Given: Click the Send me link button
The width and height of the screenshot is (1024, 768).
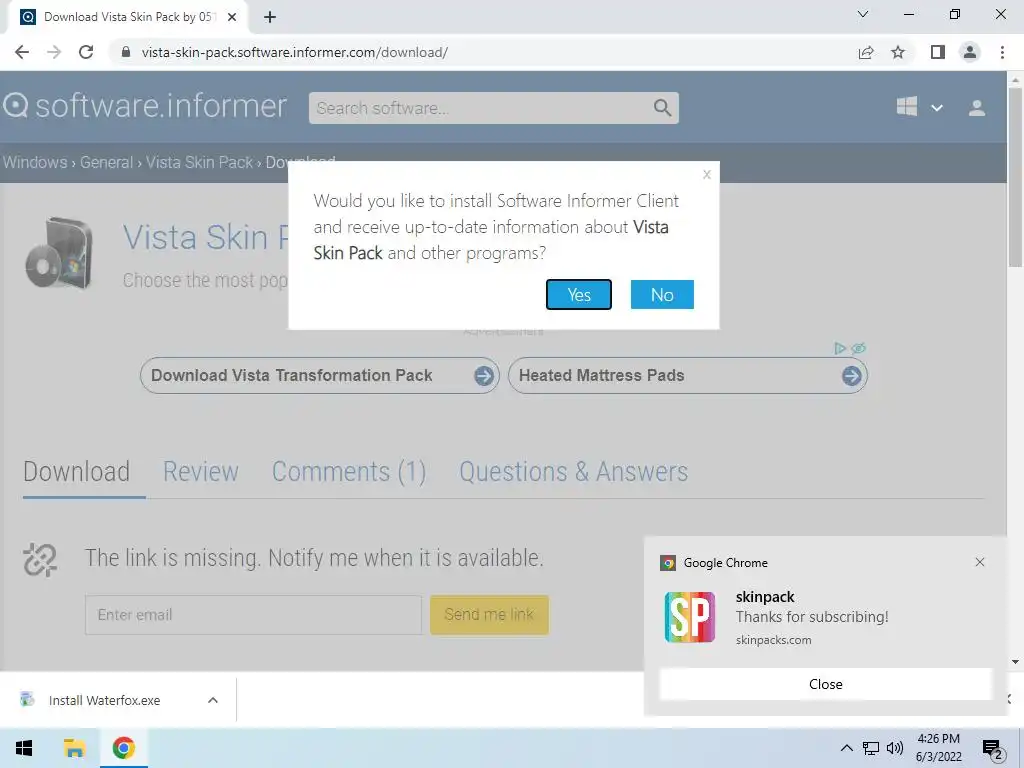Looking at the screenshot, I should pyautogui.click(x=489, y=615).
